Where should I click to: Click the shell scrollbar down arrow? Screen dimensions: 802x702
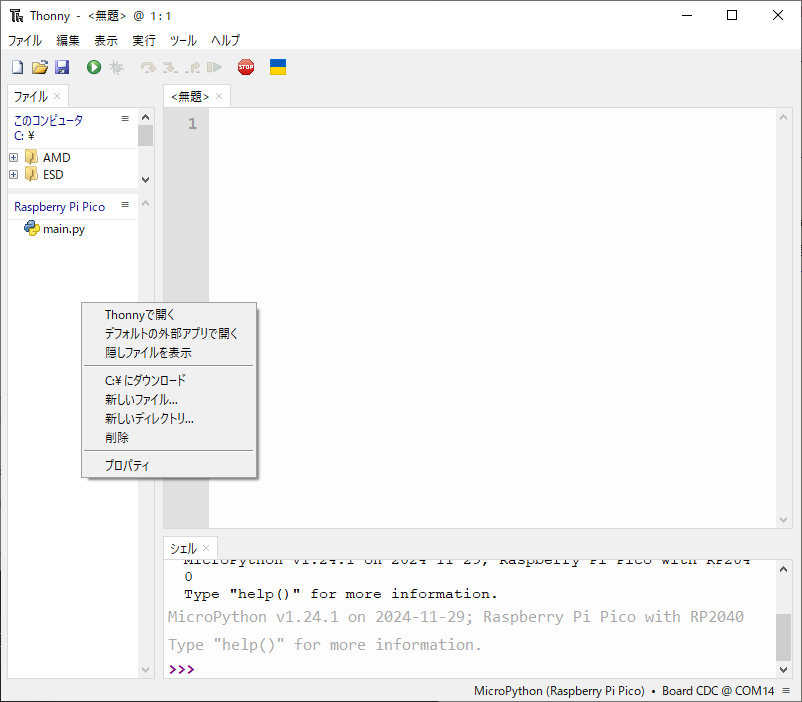click(x=784, y=669)
